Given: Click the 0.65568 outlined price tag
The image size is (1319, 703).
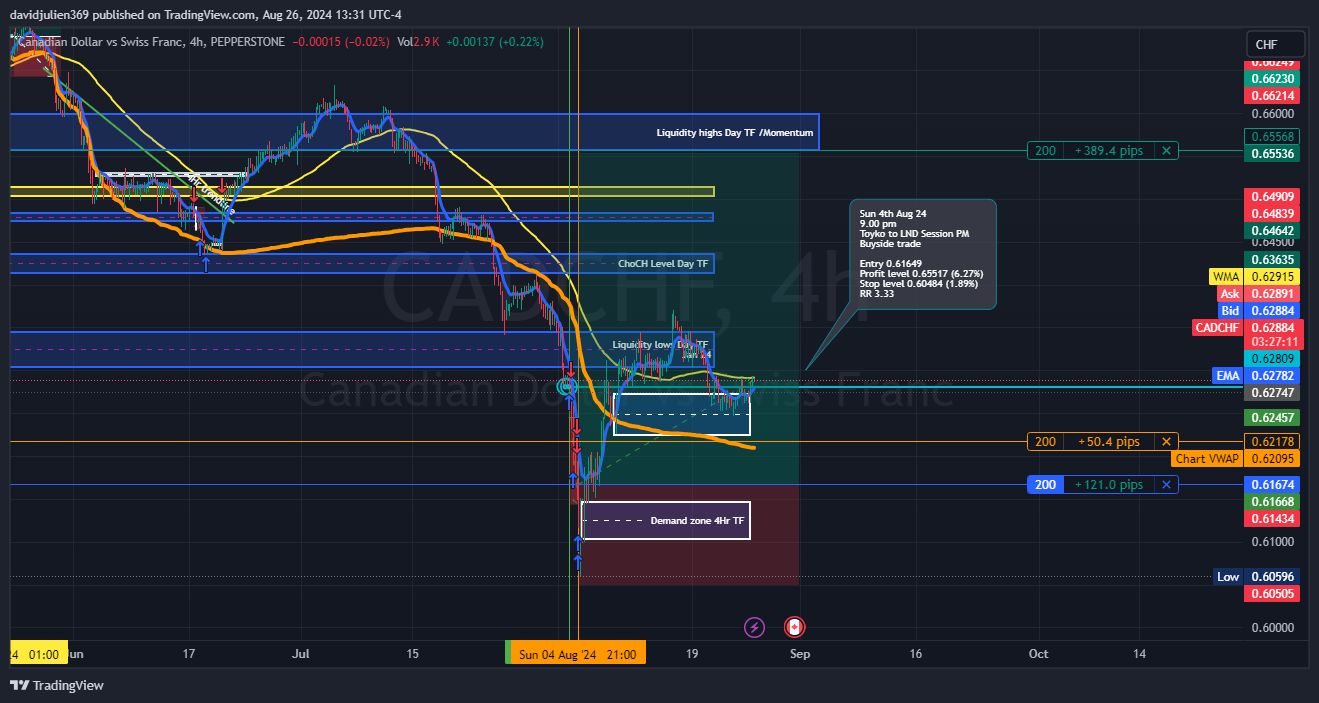Looking at the screenshot, I should [x=1273, y=137].
